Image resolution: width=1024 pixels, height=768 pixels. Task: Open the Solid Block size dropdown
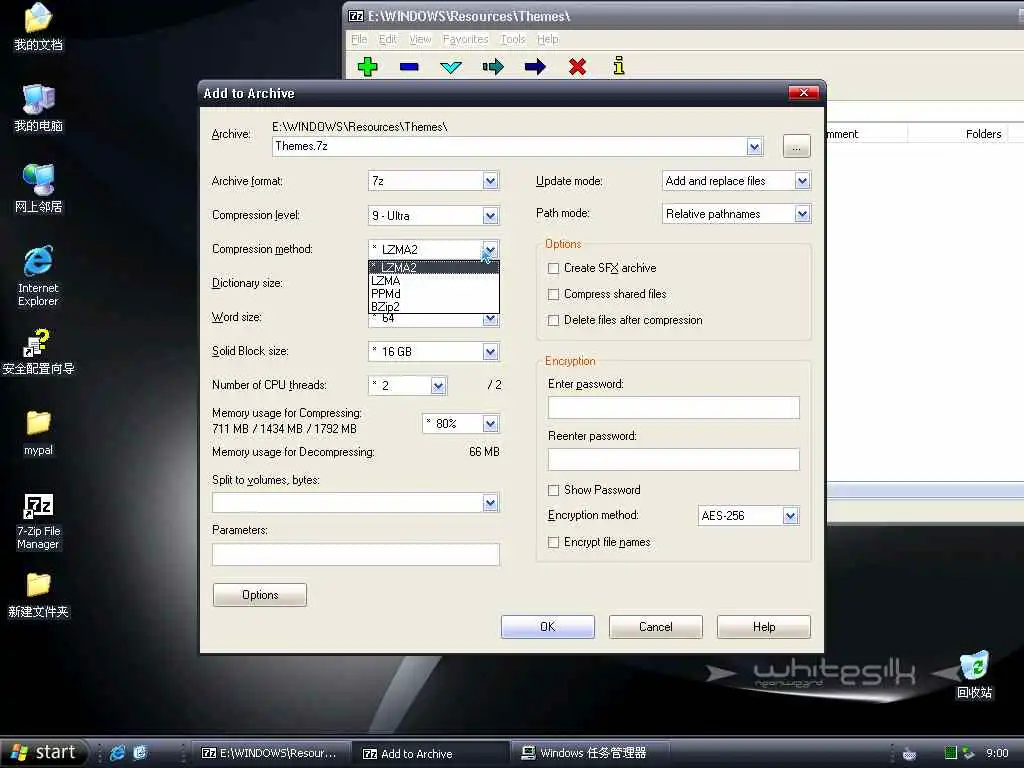pyautogui.click(x=490, y=352)
